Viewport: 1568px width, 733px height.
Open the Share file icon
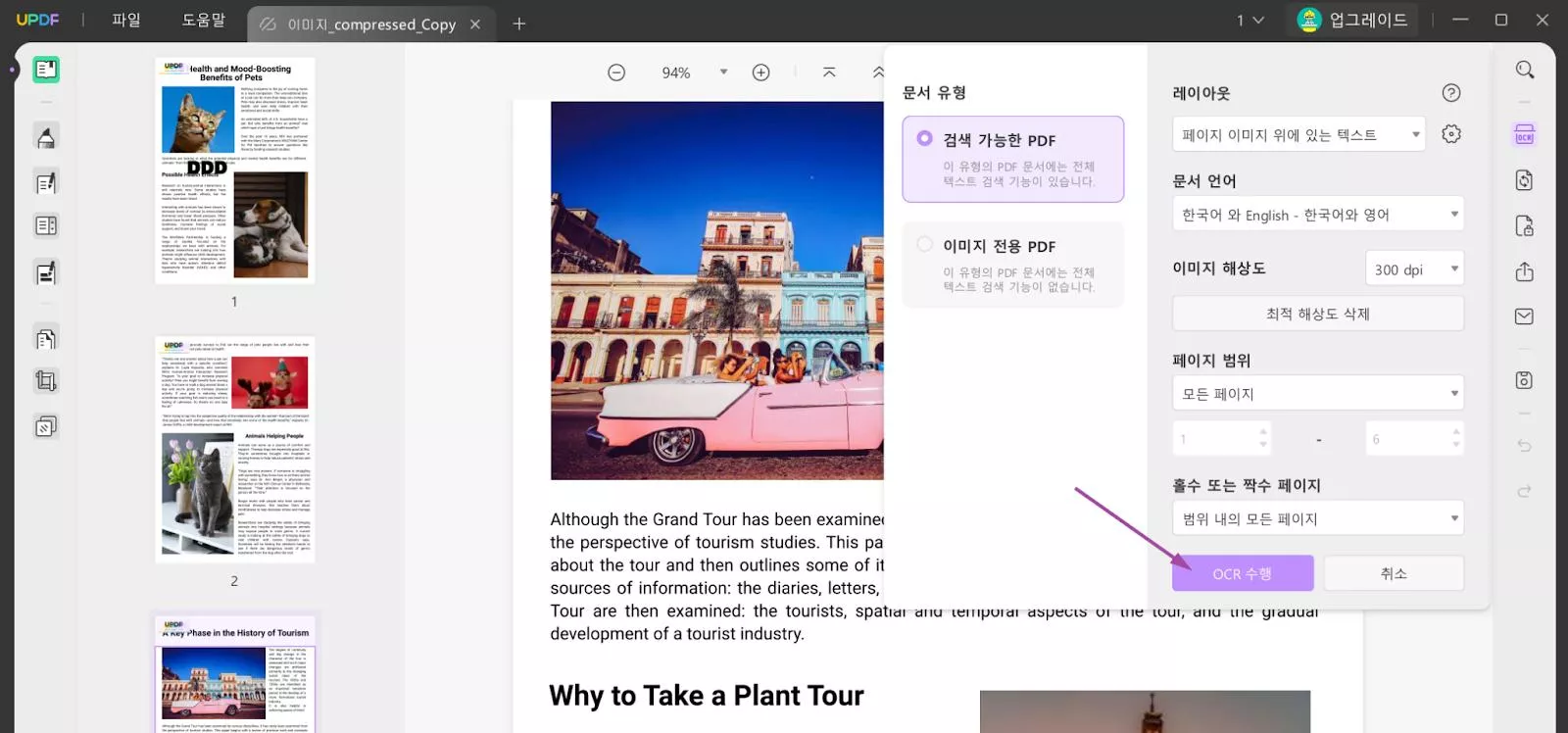tap(1525, 271)
